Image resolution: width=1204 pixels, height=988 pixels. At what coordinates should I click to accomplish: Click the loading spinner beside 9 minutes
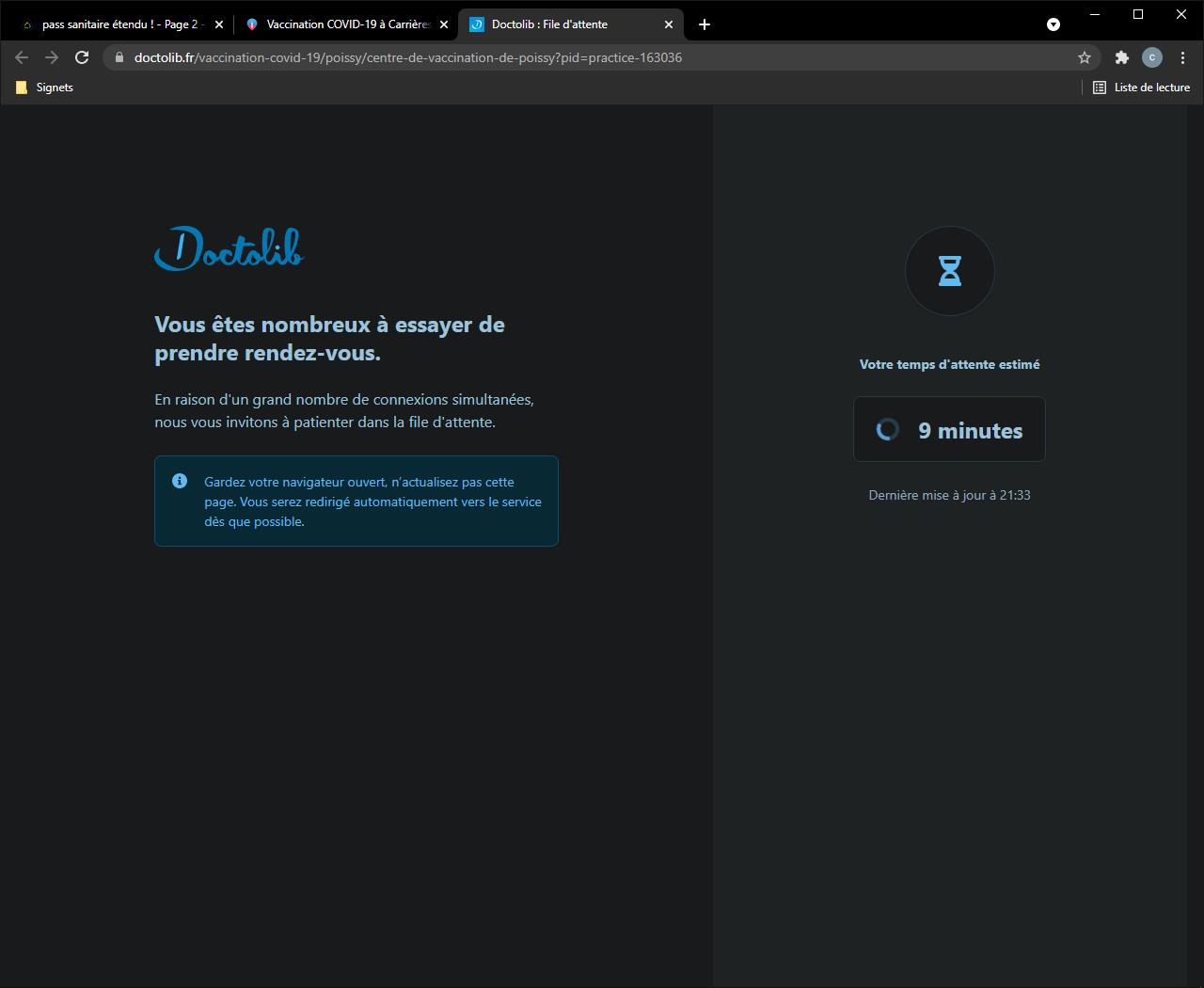pyautogui.click(x=887, y=430)
